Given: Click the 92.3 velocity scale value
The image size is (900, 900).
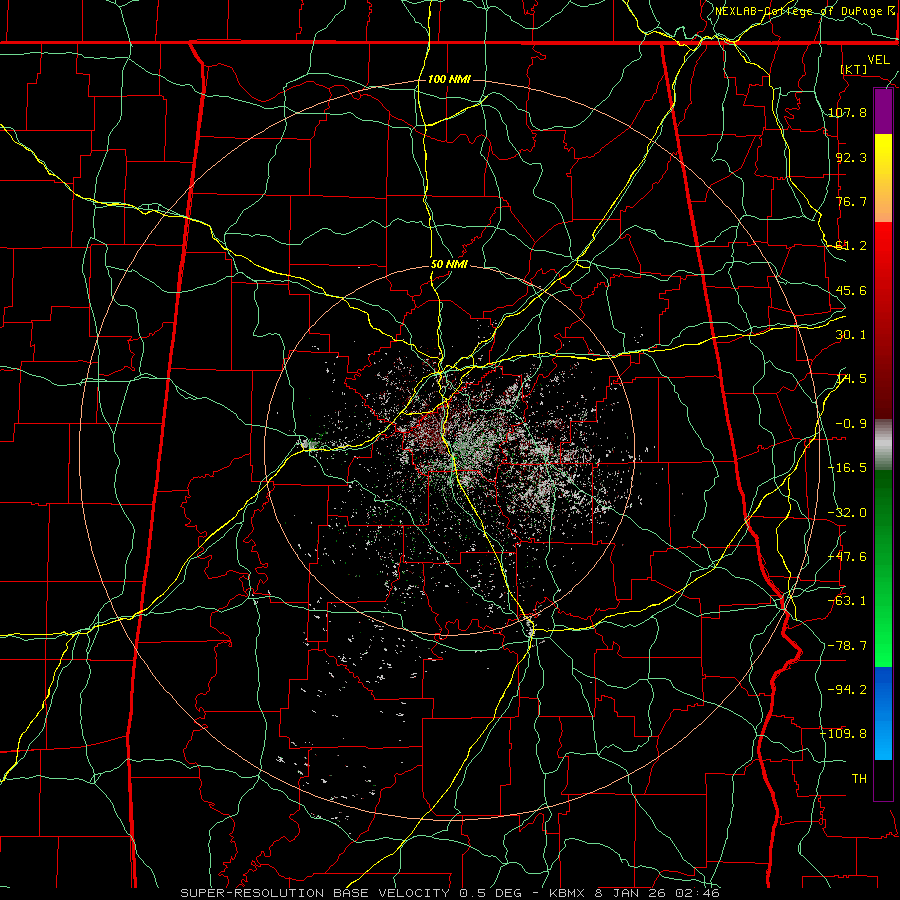Looking at the screenshot, I should click(851, 157).
